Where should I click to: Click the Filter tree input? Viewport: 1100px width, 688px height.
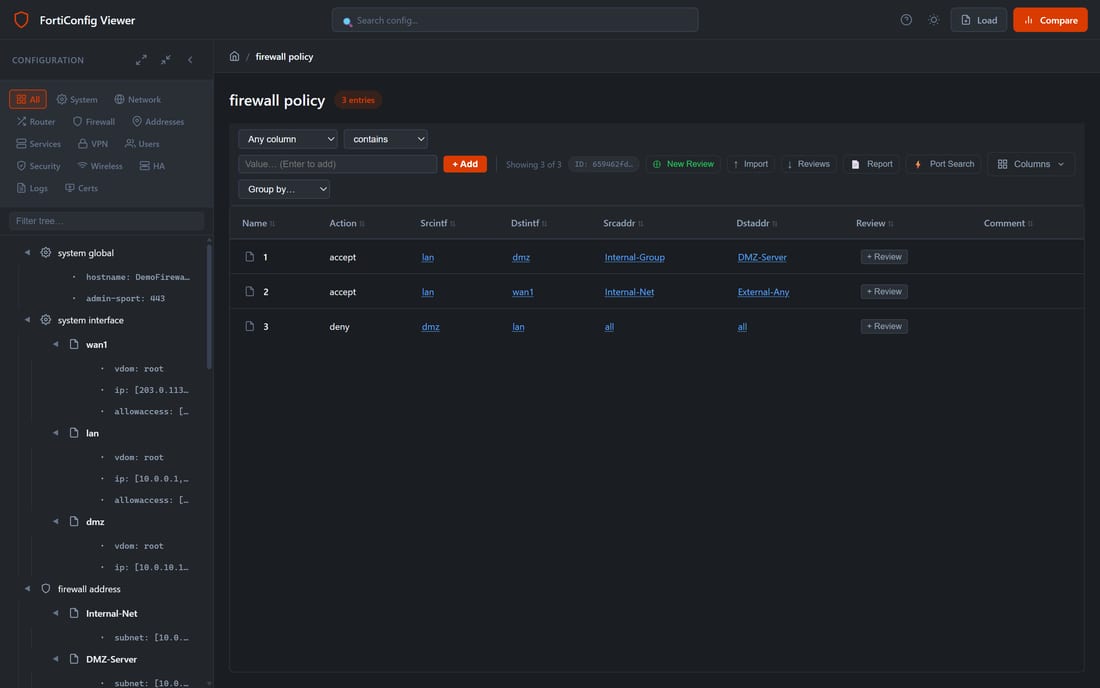(x=107, y=221)
